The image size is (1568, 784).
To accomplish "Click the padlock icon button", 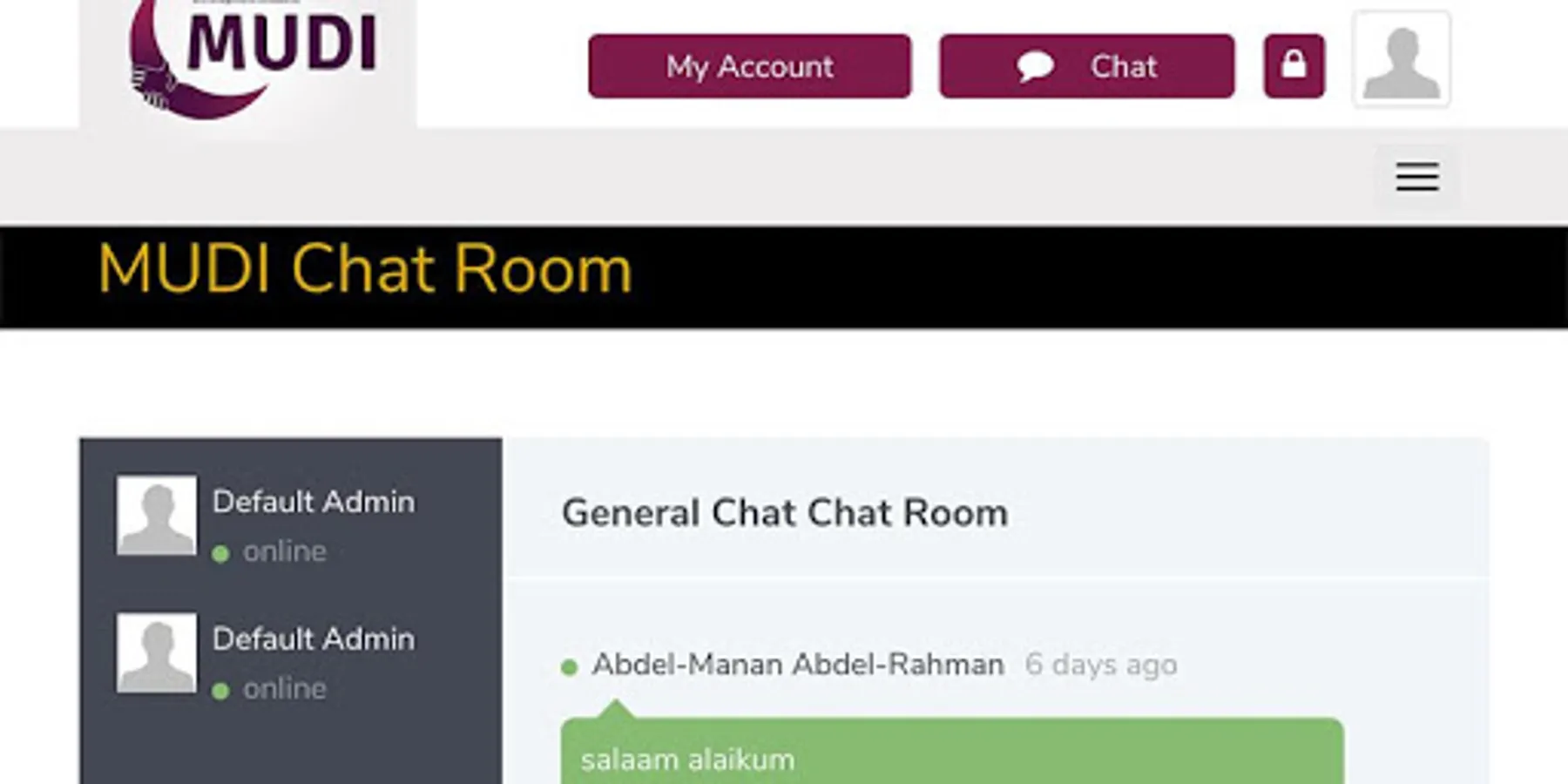I will click(x=1294, y=66).
